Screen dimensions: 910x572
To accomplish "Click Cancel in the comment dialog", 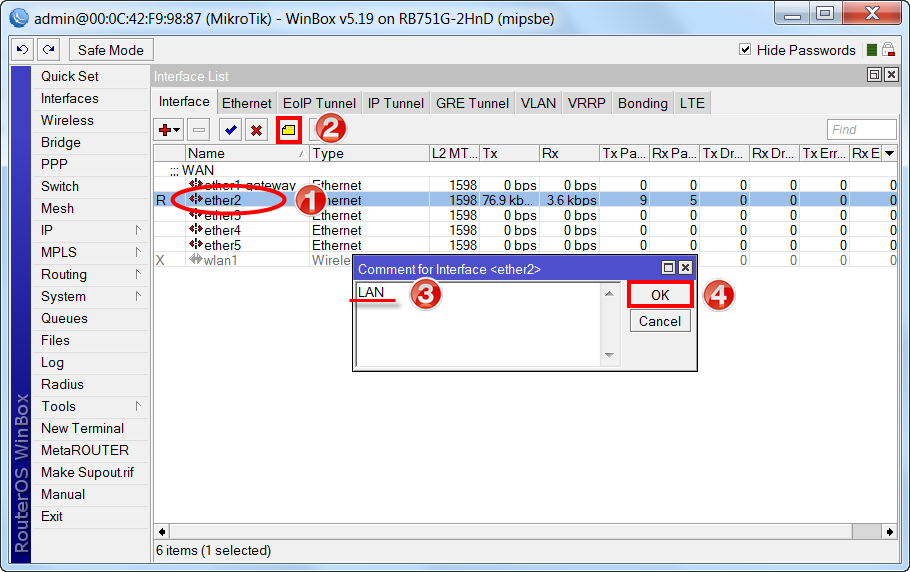I will point(660,321).
